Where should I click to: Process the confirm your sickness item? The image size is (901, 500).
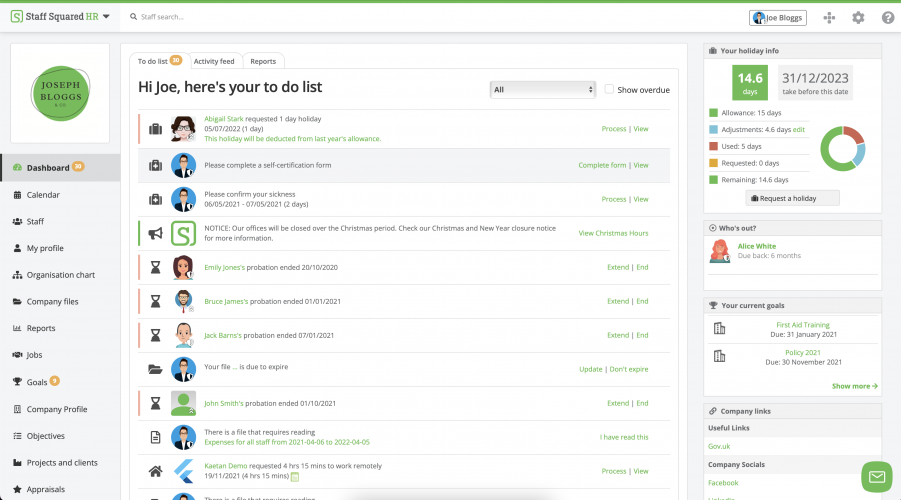pos(614,199)
